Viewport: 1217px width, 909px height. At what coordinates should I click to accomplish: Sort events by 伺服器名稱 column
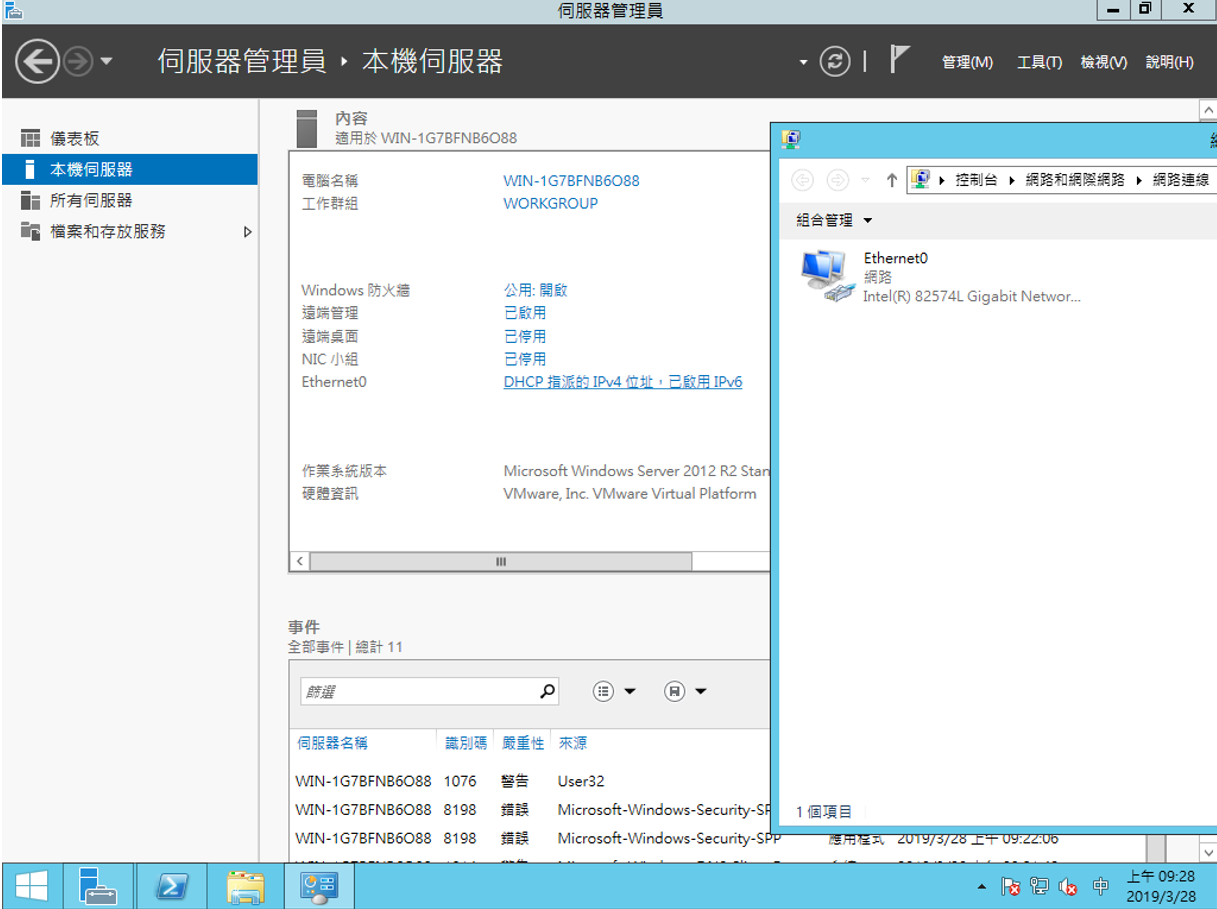[332, 743]
